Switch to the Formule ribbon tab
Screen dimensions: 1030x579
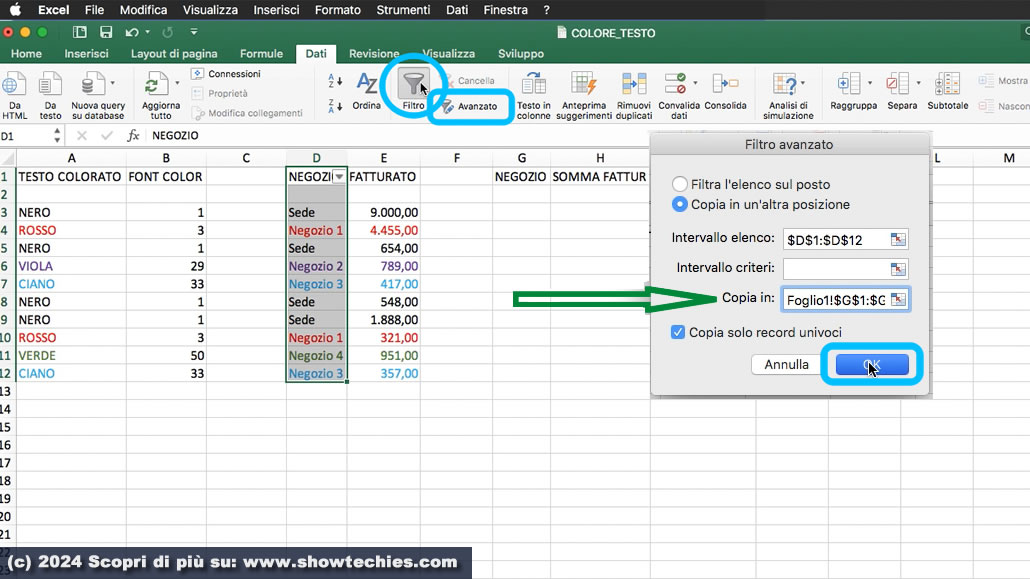[x=261, y=54]
